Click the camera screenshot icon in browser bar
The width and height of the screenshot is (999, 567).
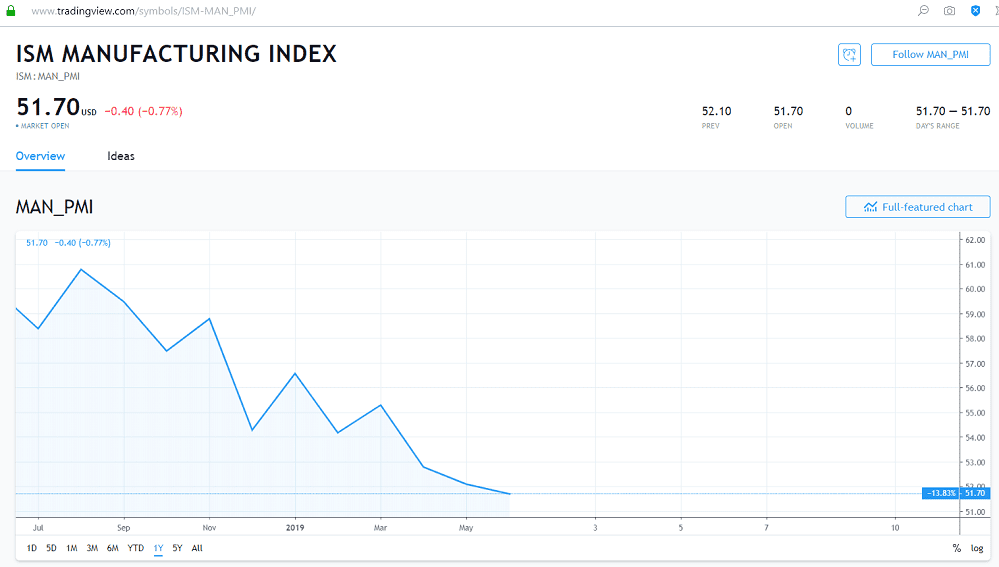click(x=949, y=10)
